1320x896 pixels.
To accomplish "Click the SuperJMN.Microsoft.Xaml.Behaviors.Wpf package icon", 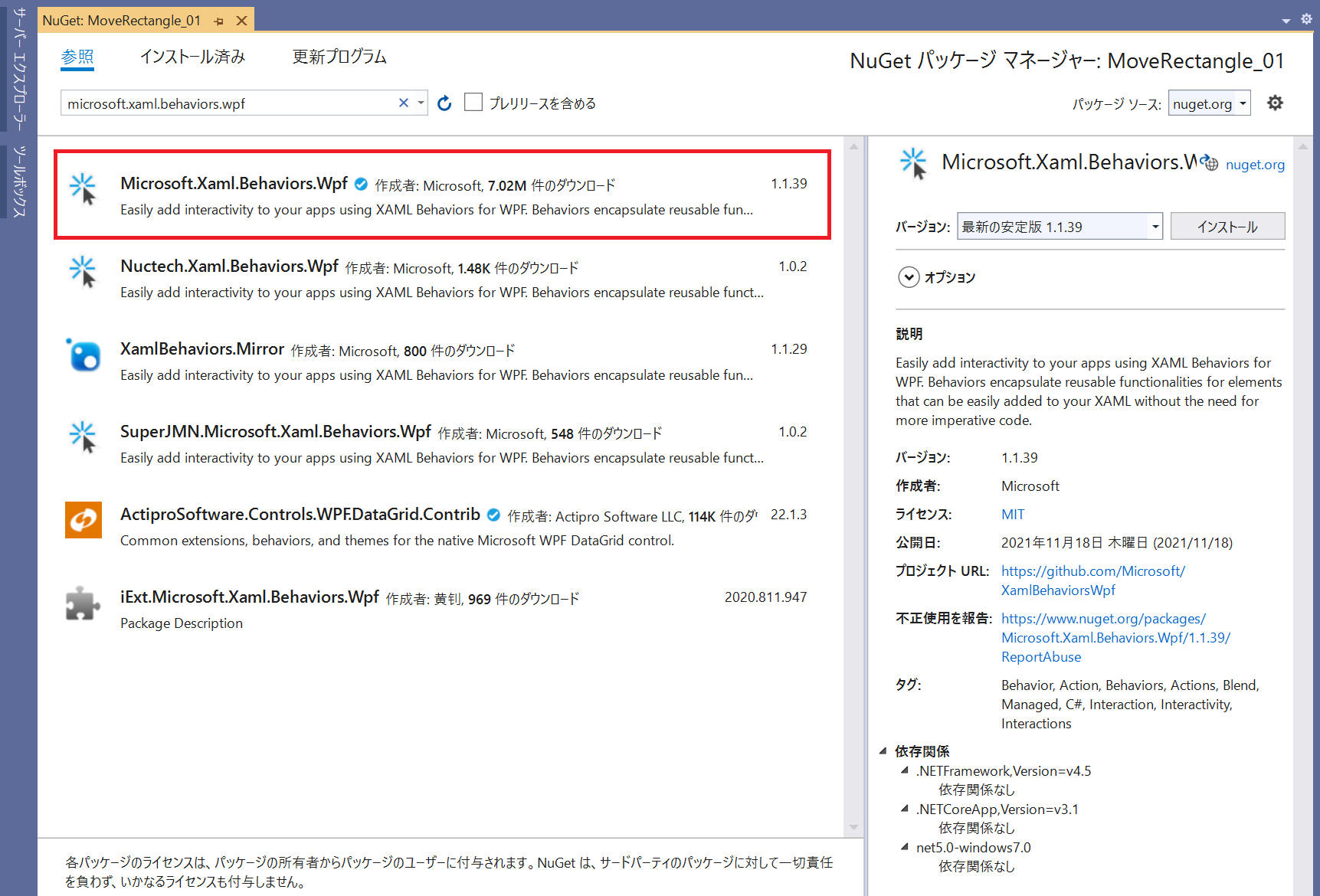I will (83, 437).
